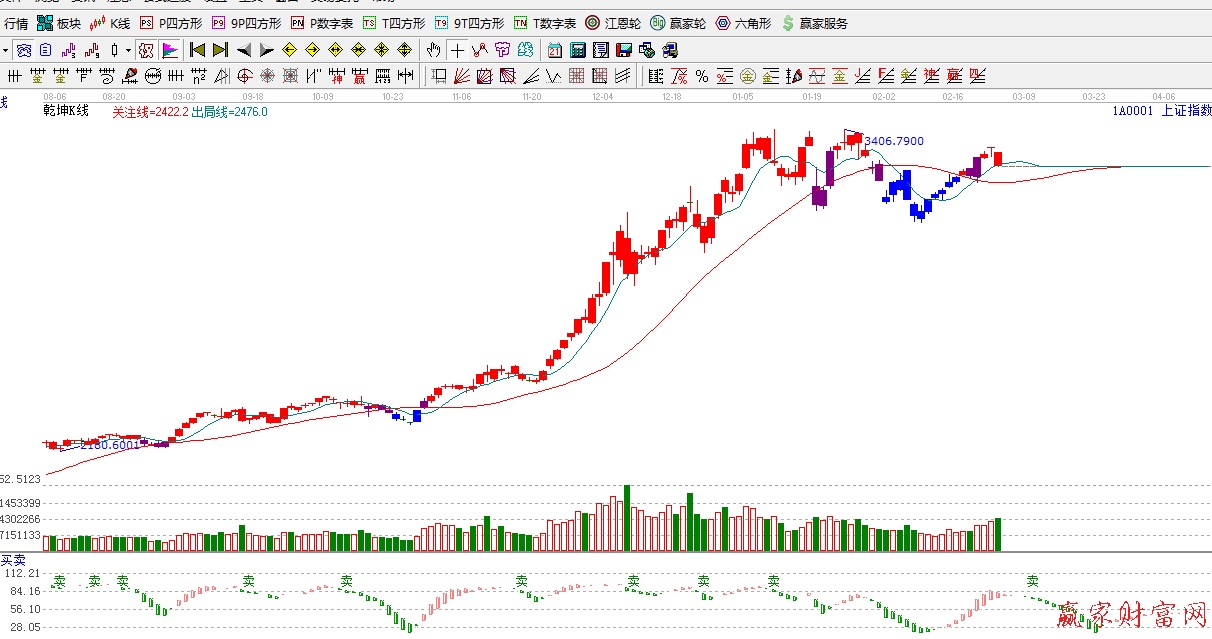Click the calculator icon in the toolbar
The height and width of the screenshot is (639, 1212).
pyautogui.click(x=577, y=50)
